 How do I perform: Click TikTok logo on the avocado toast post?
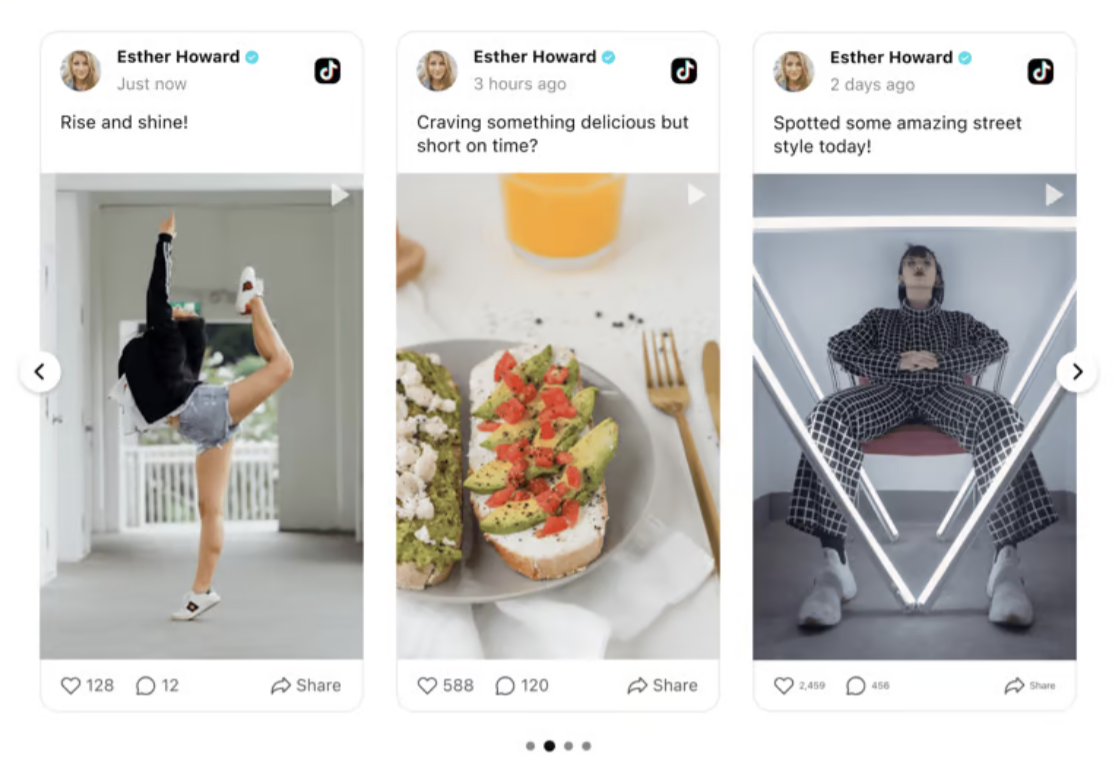pos(684,71)
